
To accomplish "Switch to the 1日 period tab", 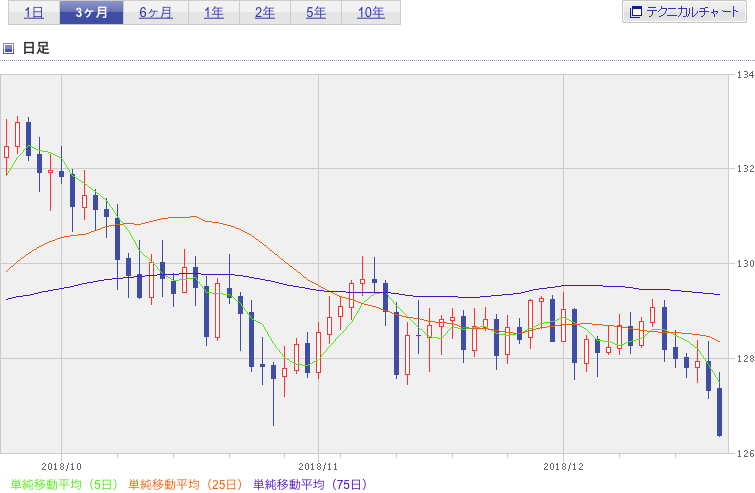I will click(x=34, y=13).
